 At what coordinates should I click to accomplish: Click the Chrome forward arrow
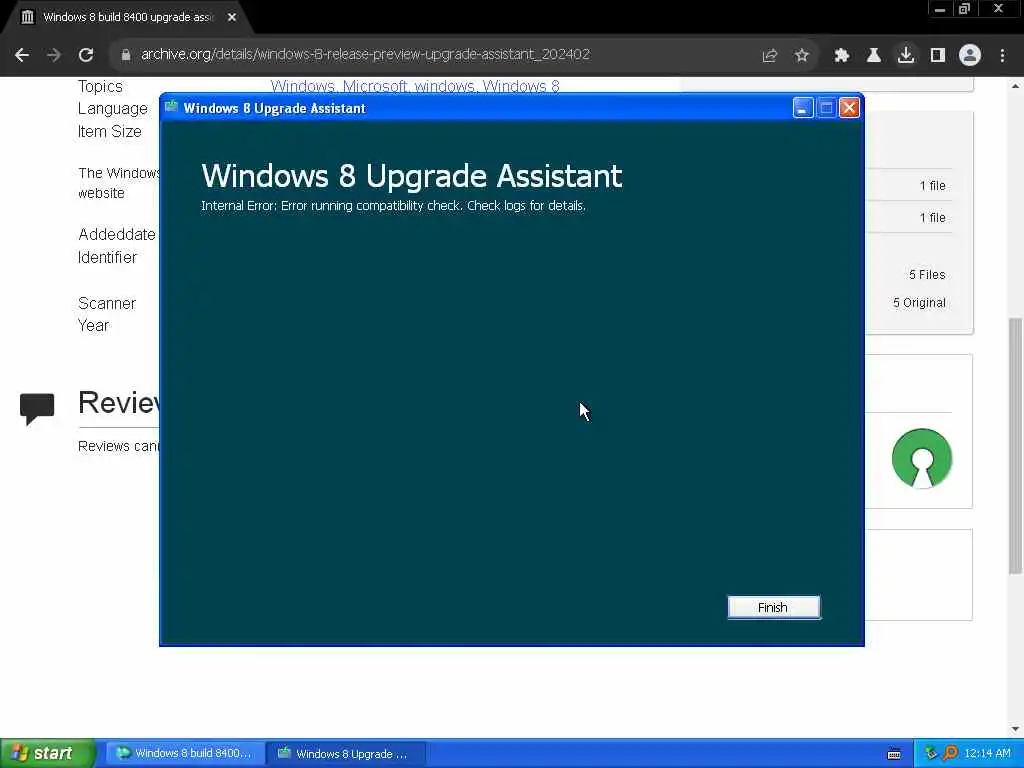54,55
